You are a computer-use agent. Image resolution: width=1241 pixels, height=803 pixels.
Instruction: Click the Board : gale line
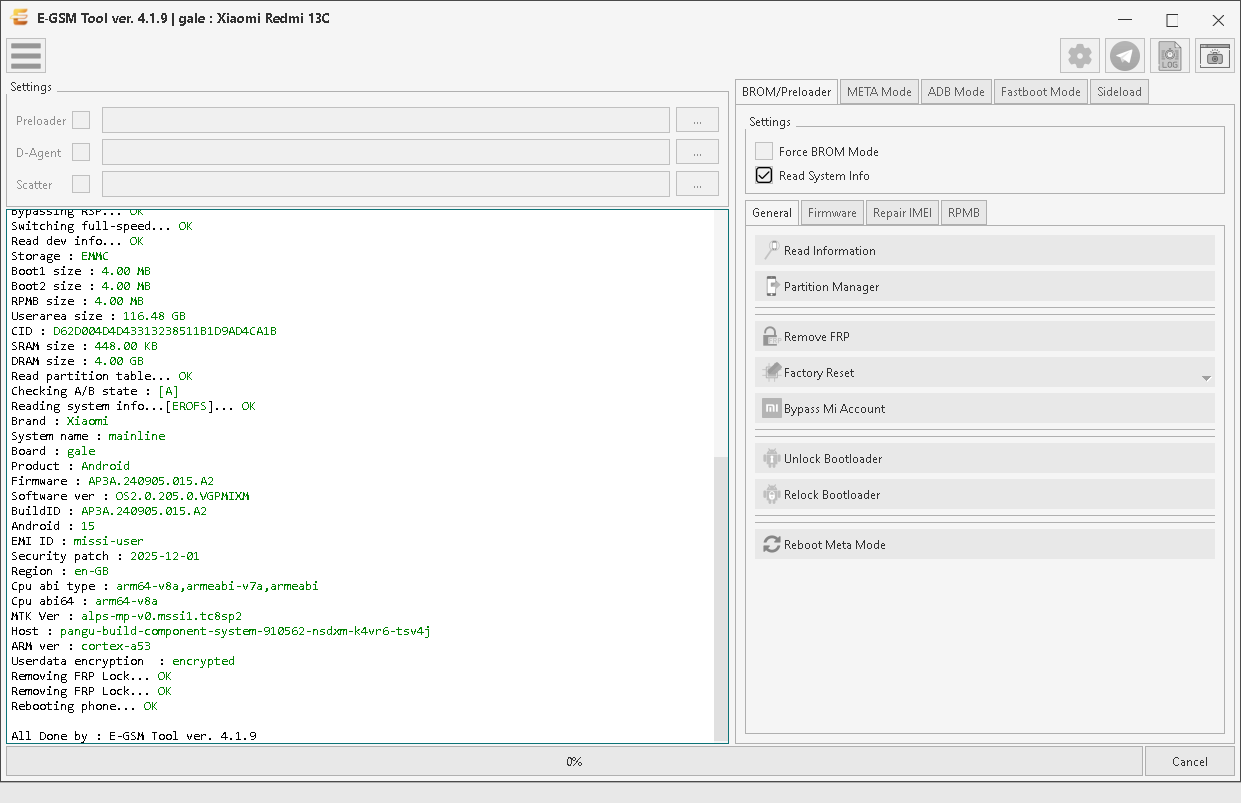[x=53, y=451]
